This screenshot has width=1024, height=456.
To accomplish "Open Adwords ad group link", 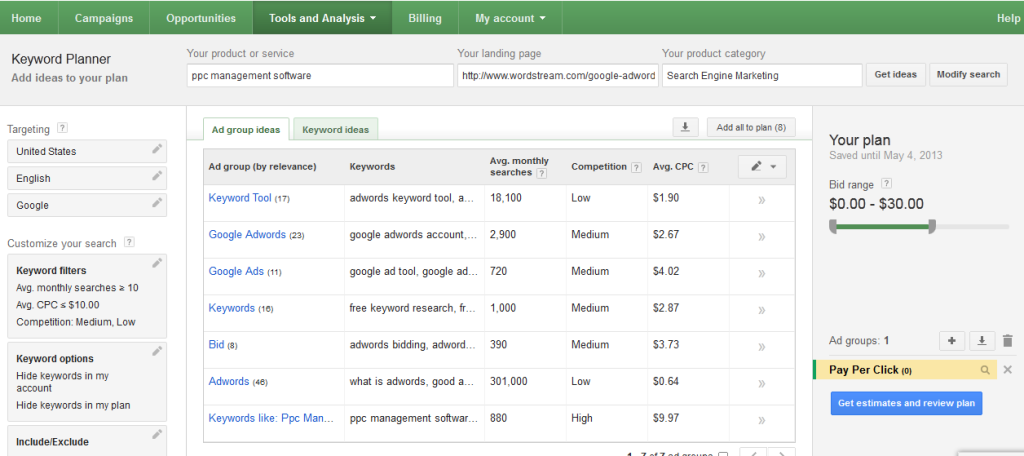I will 229,381.
